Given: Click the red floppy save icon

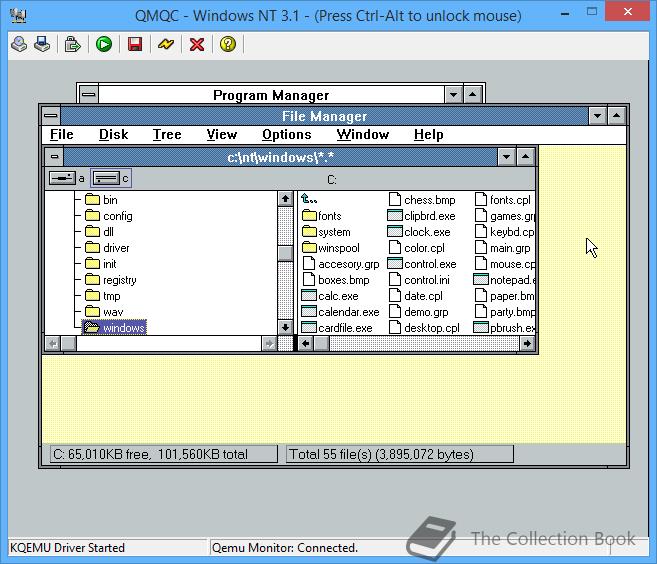Looking at the screenshot, I should tap(135, 44).
